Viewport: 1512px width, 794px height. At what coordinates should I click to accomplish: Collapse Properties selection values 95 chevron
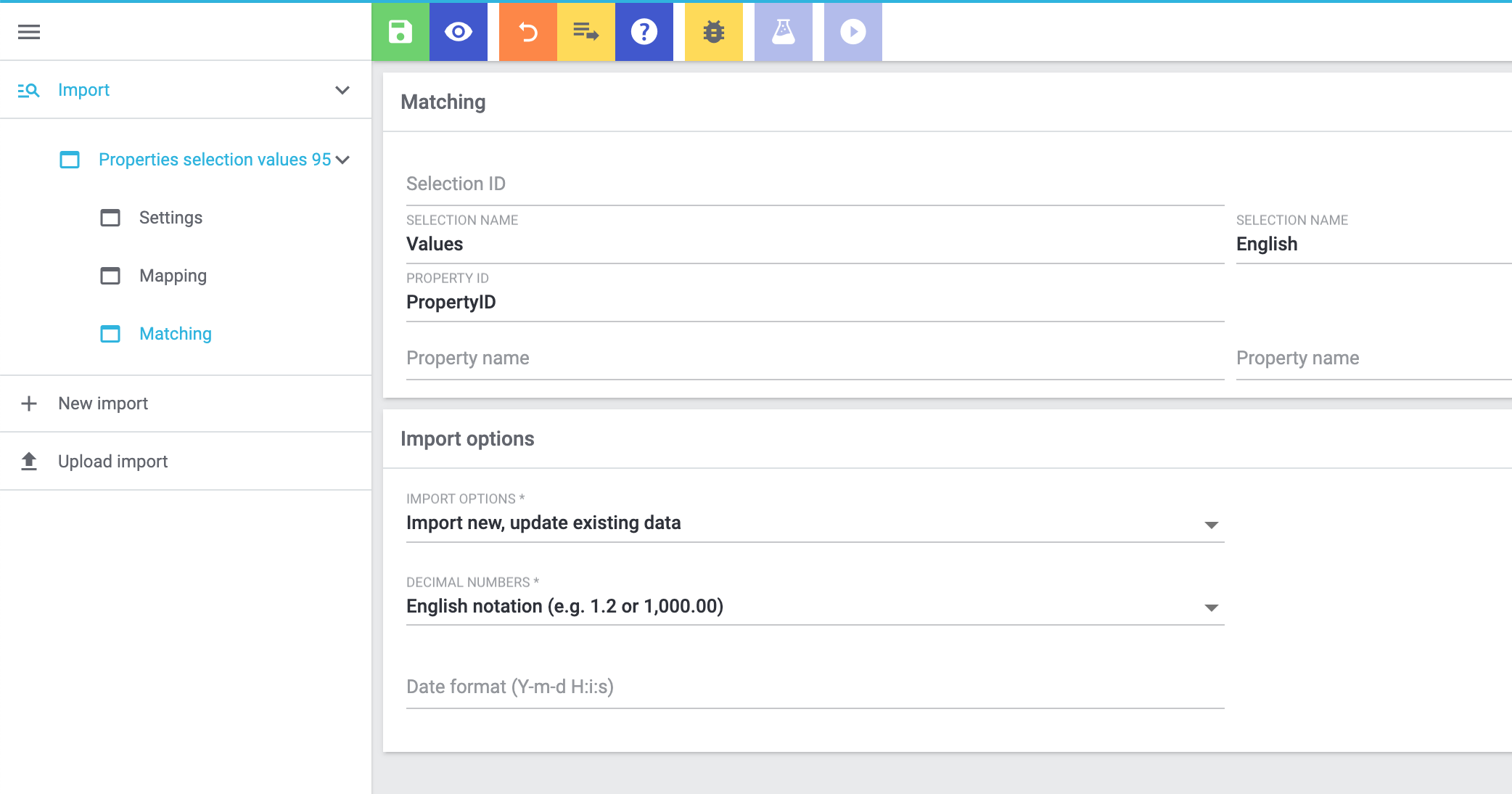343,160
